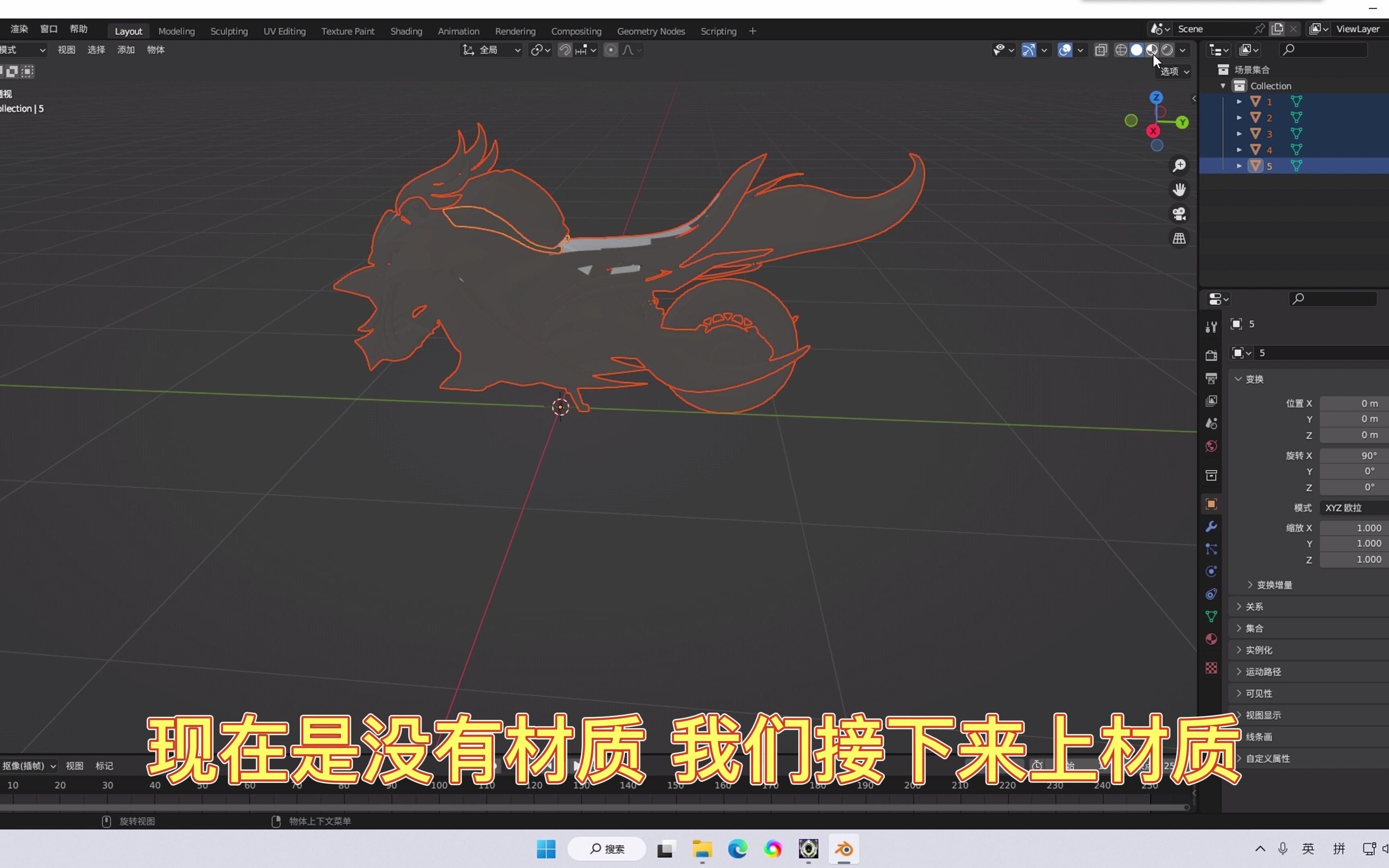1389x868 pixels.
Task: Click the 旋转 X rotation field
Action: [x=1354, y=455]
